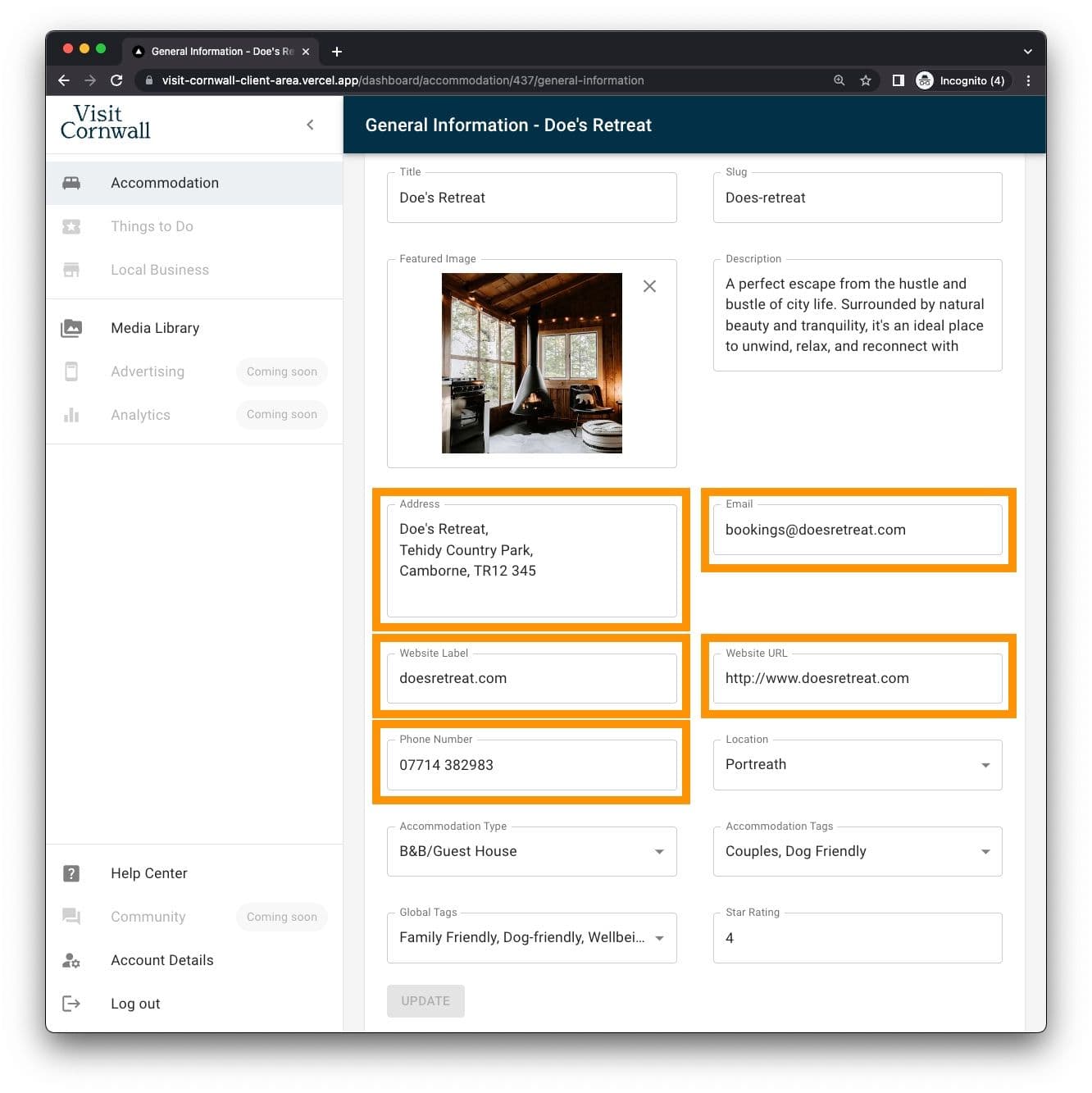Viewport: 1092px width, 1093px height.
Task: Reload the page using the refresh icon
Action: coord(116,80)
